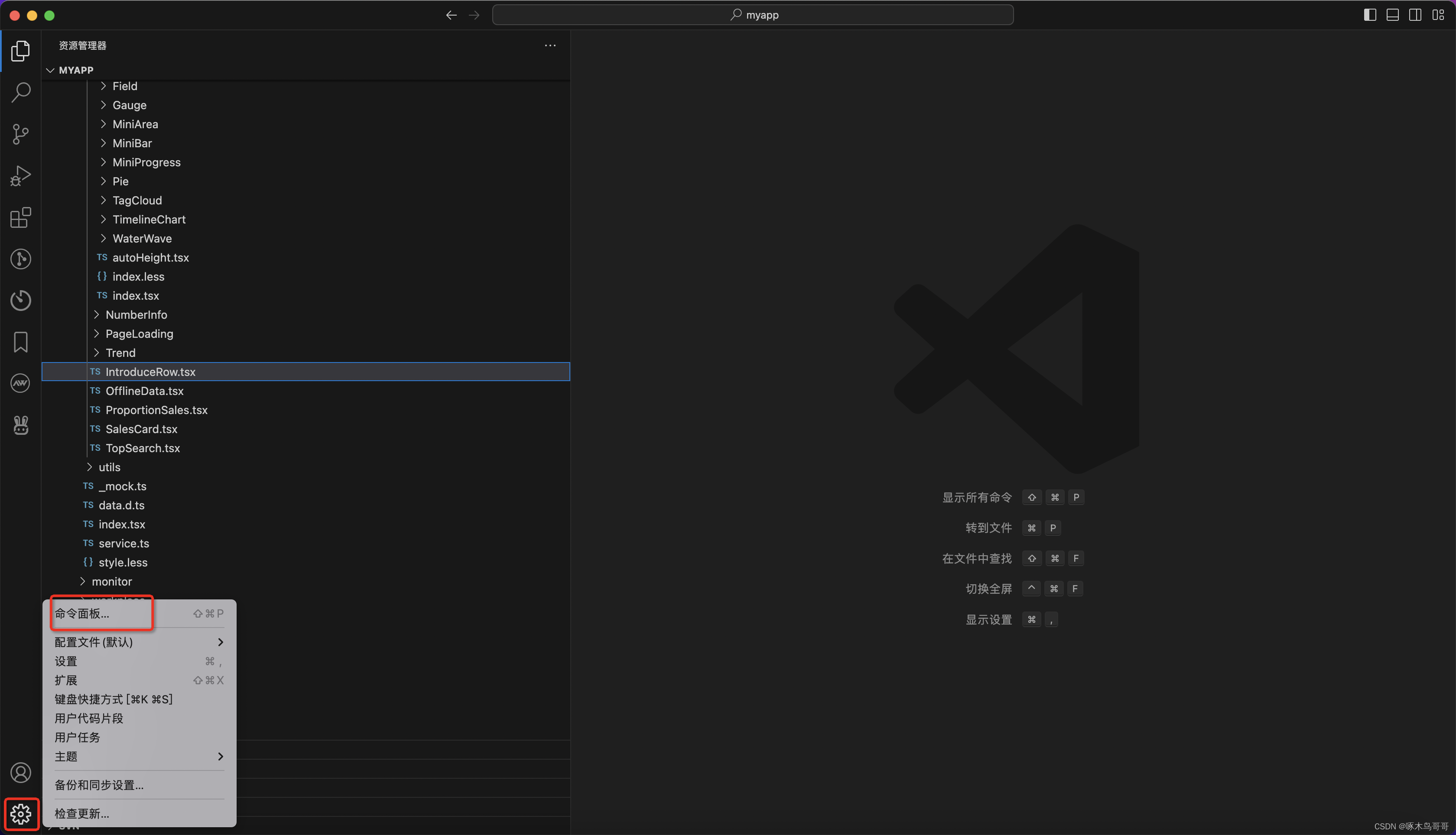Open IntroduceRow.tsx file
Screen dimensions: 1456x835
tap(306, 372)
